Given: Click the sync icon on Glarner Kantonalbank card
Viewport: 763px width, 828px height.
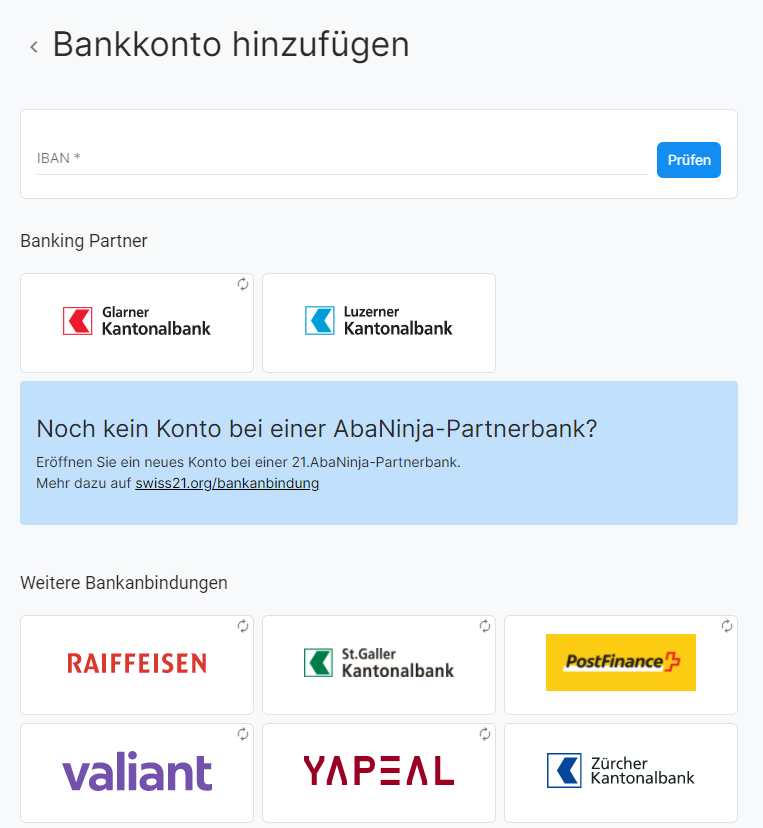Looking at the screenshot, I should pyautogui.click(x=242, y=284).
